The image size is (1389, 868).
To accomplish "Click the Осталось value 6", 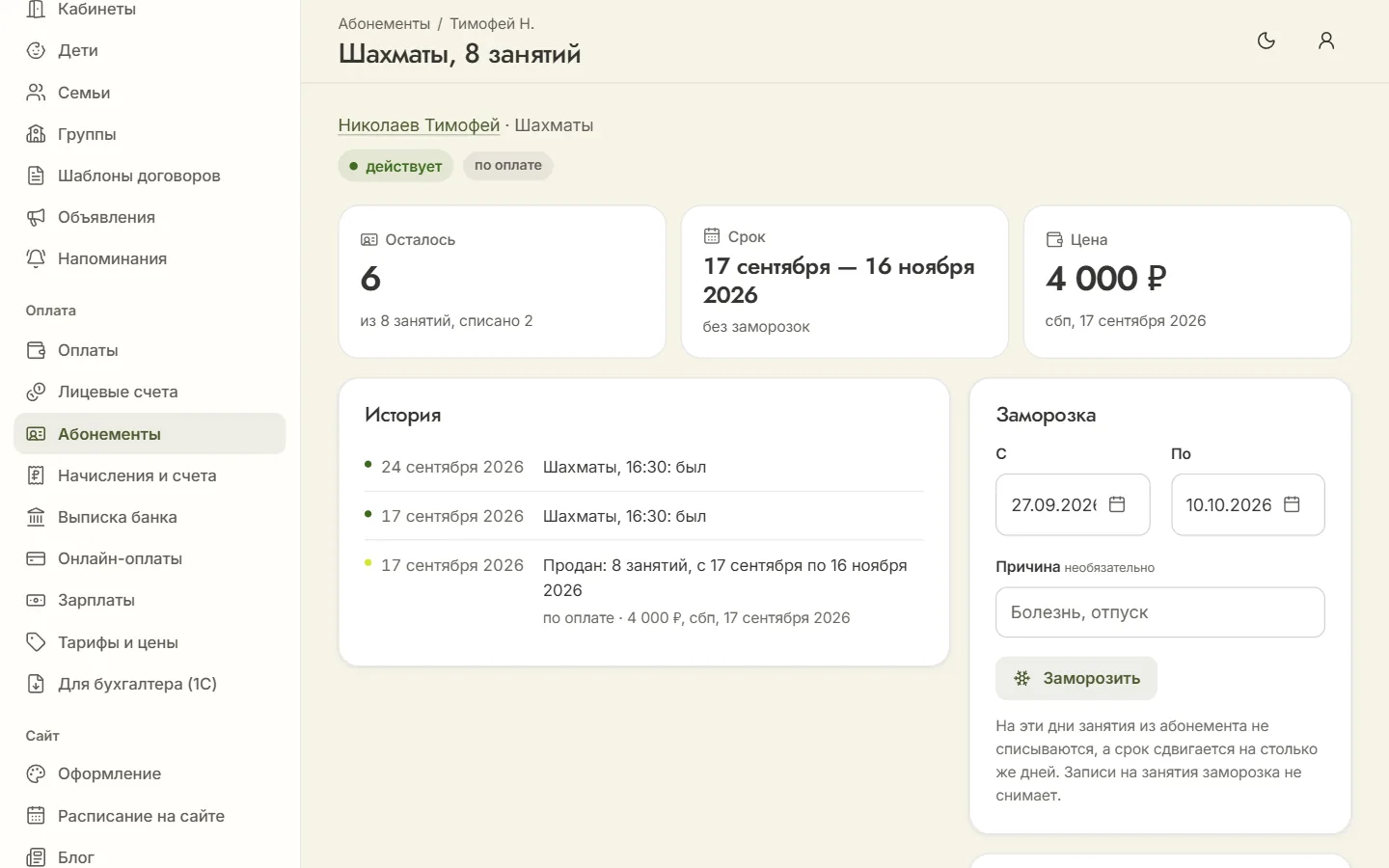I will coord(370,279).
